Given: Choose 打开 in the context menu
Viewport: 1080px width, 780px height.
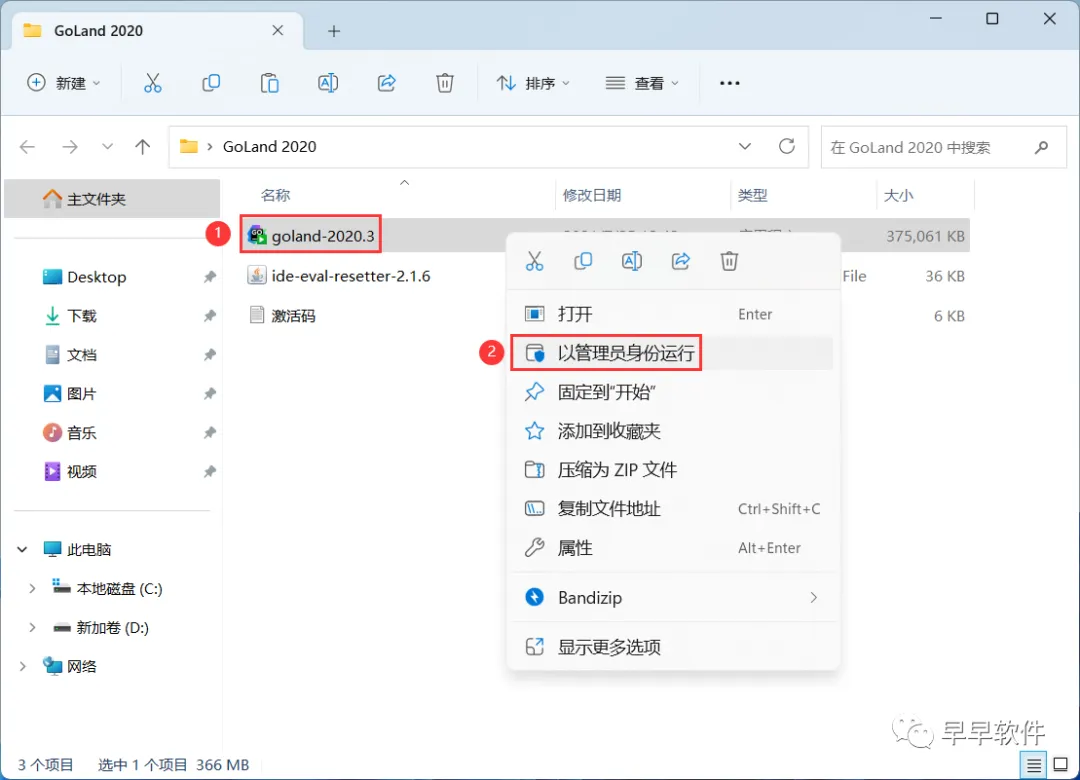Looking at the screenshot, I should pos(673,314).
